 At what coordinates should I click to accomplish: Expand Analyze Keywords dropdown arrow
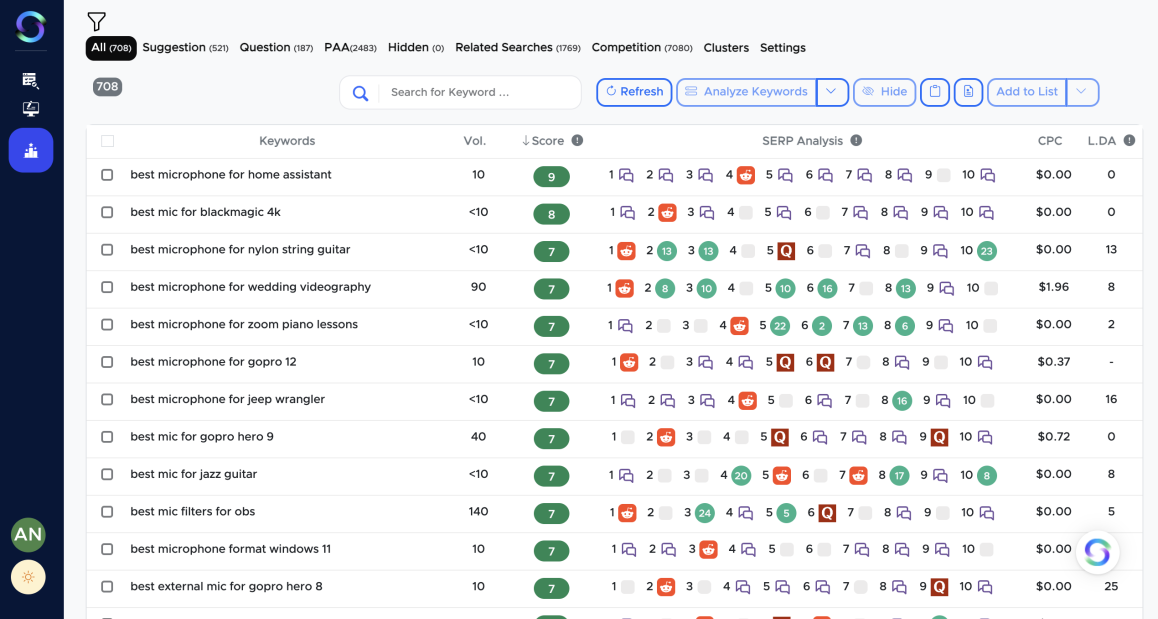832,92
